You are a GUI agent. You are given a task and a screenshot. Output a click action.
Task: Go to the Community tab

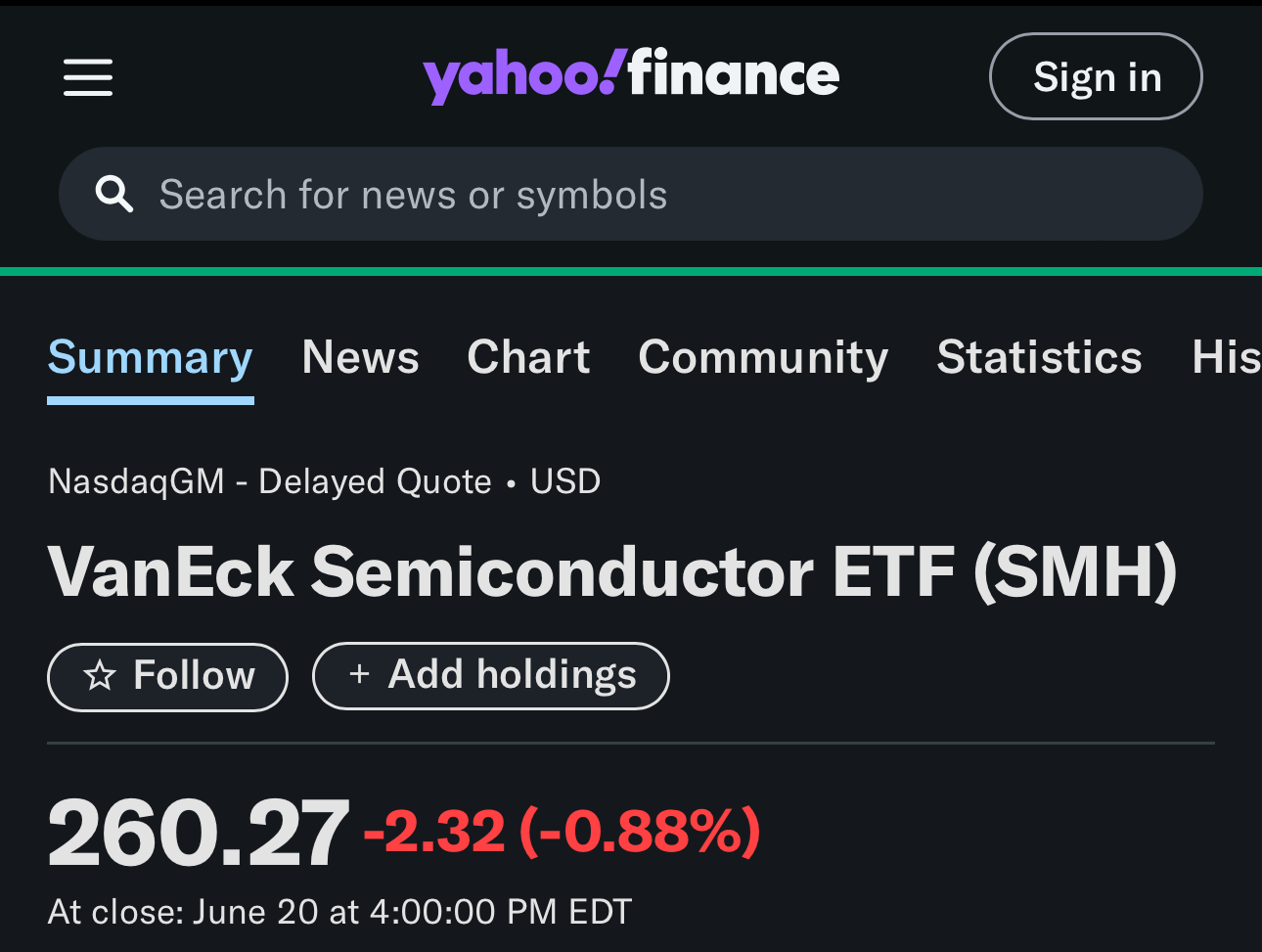point(763,358)
